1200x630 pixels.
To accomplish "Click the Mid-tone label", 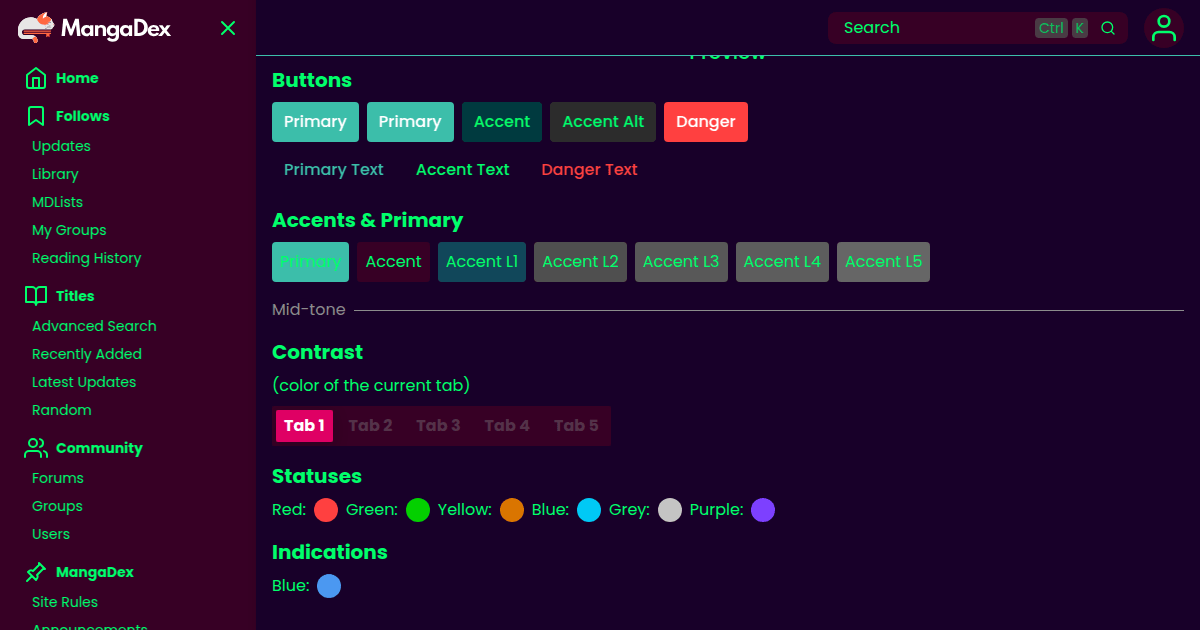I will click(309, 310).
